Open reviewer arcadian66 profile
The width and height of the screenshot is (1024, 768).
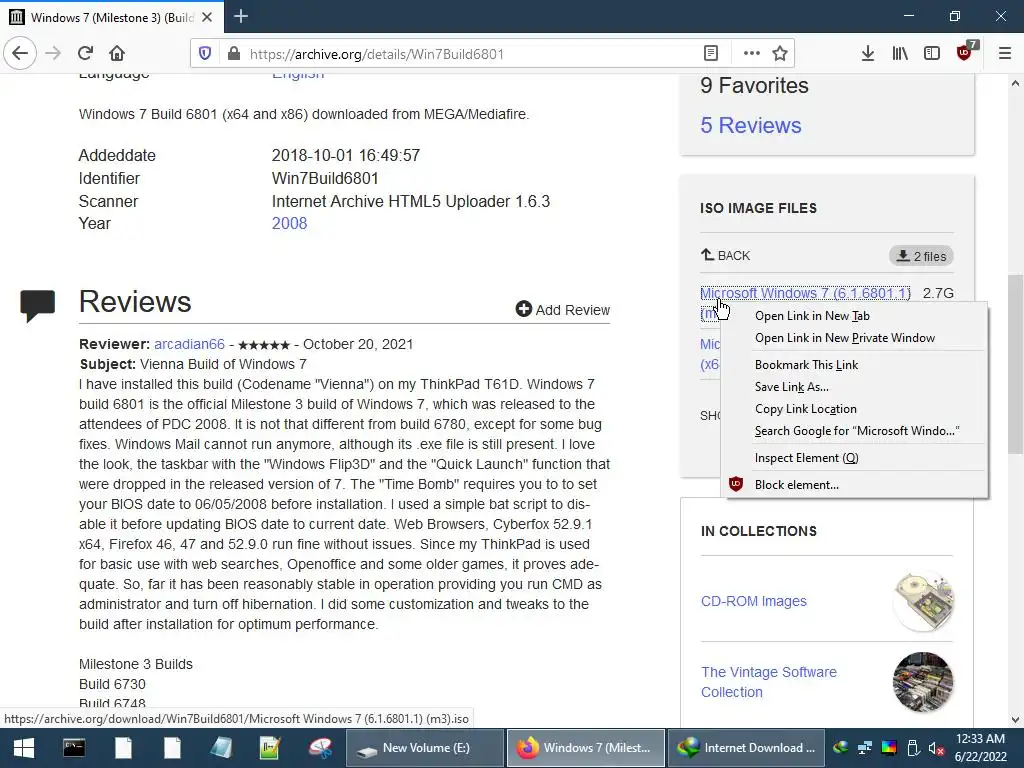[189, 344]
